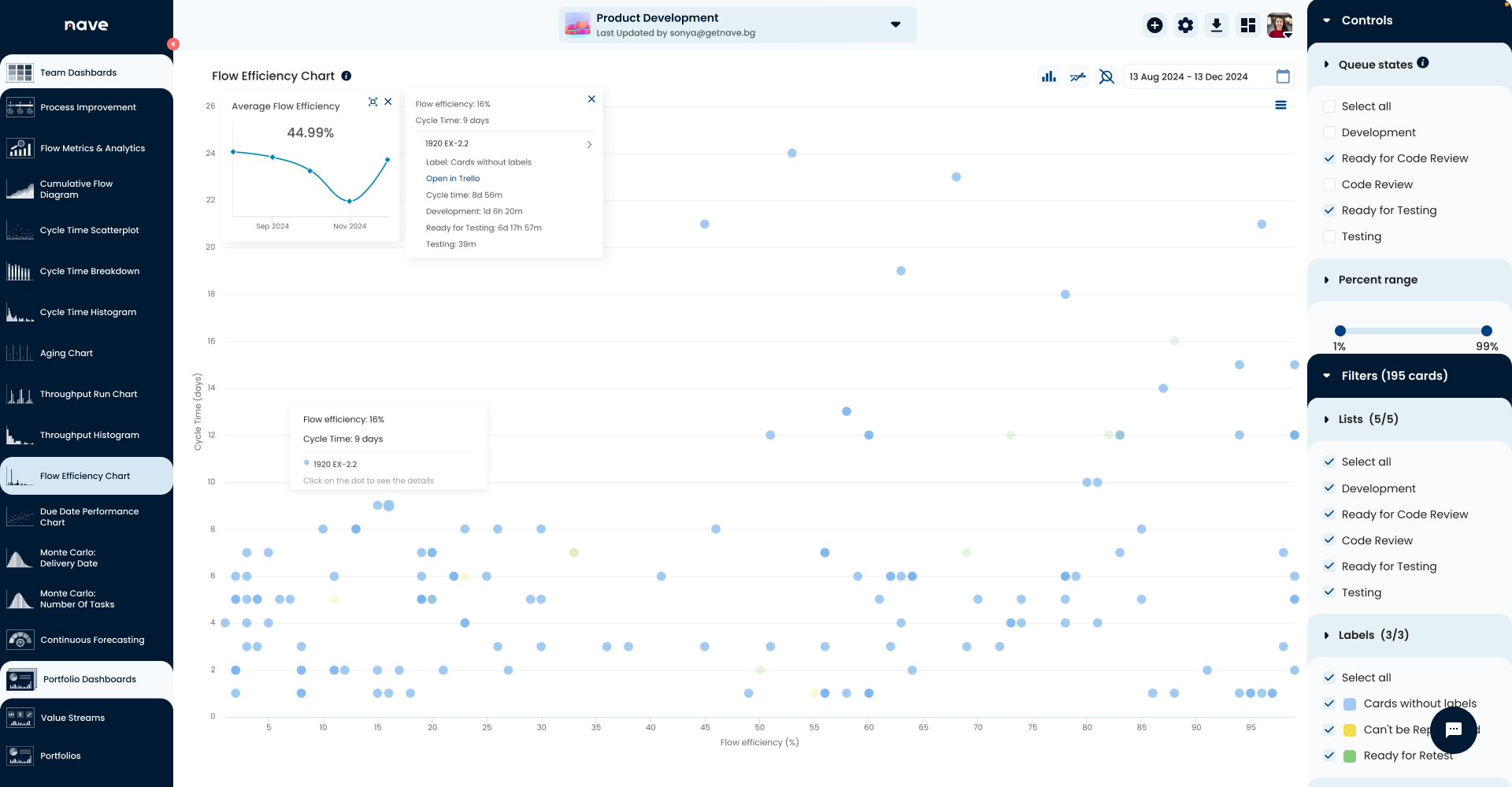Open the dashboard grid widgets icon

[1247, 25]
